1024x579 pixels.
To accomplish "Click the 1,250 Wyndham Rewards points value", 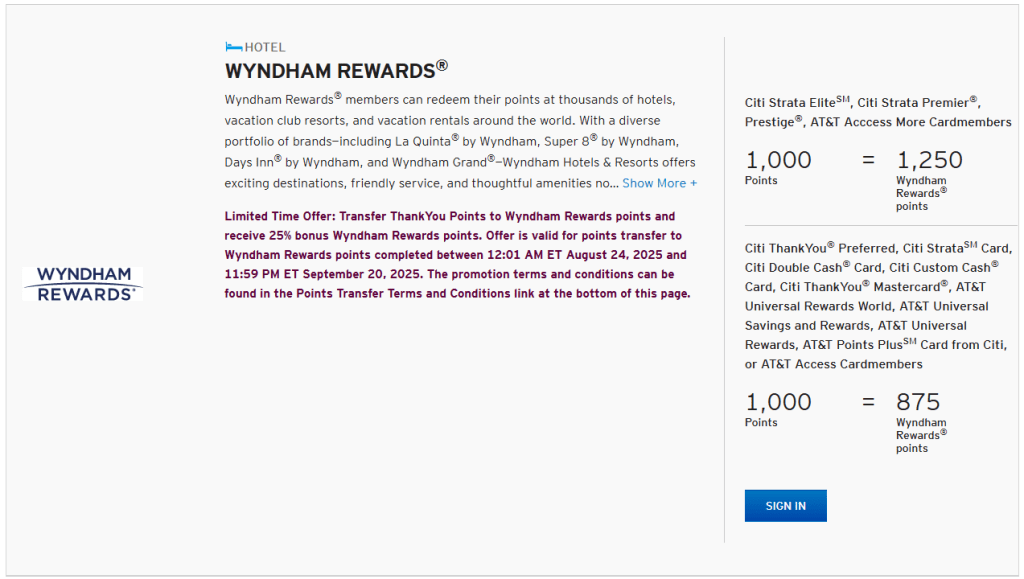I will [929, 160].
